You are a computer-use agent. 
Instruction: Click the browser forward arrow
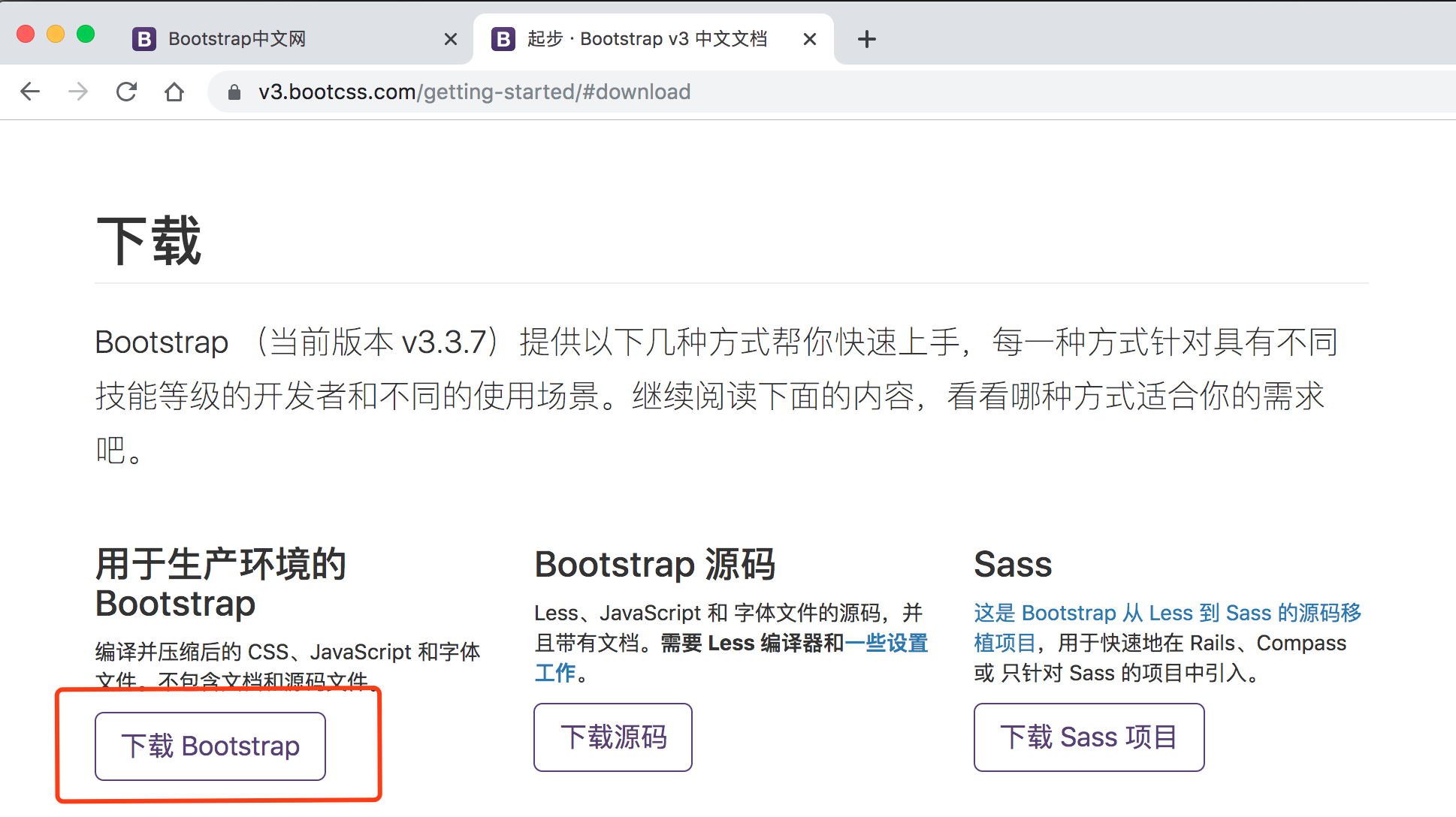click(78, 92)
